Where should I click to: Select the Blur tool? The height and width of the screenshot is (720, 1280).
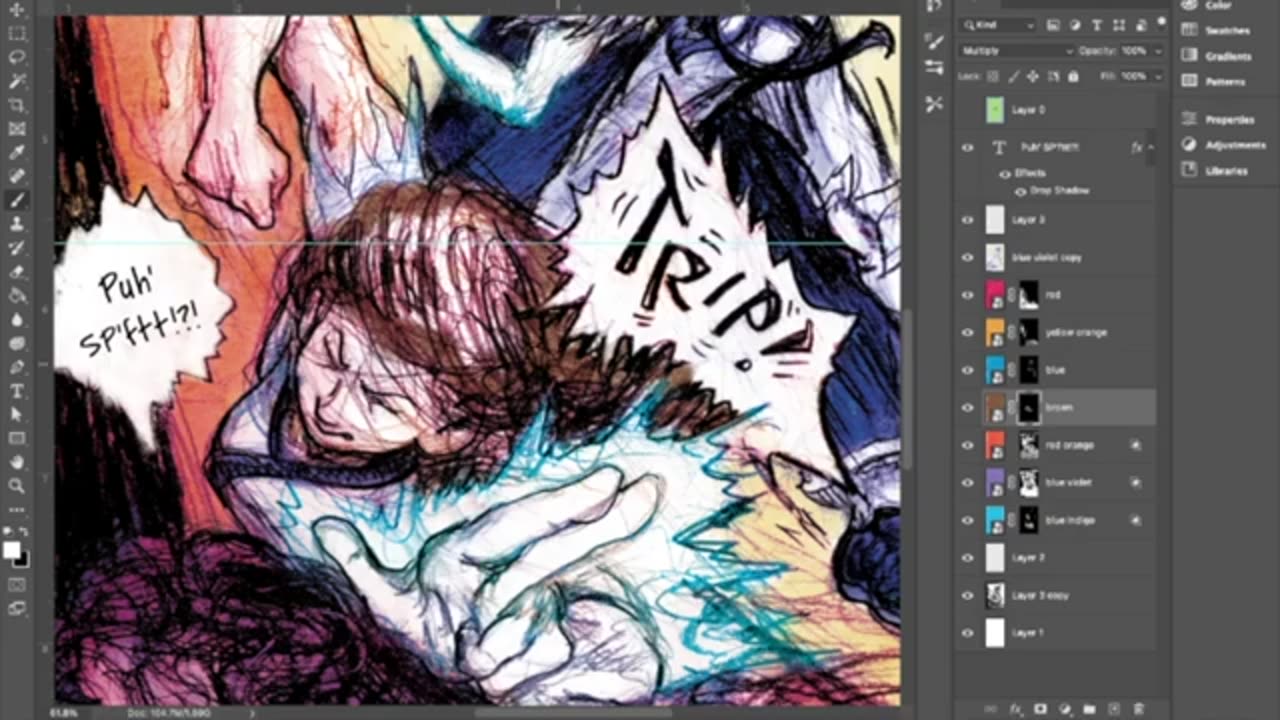17,319
